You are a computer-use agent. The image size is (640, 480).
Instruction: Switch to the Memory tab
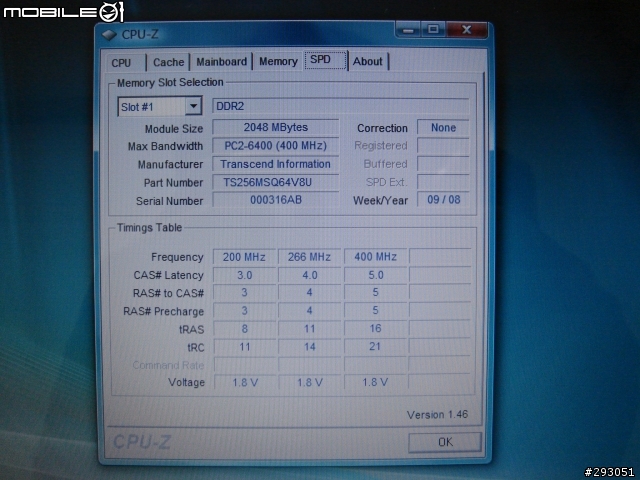click(x=278, y=61)
